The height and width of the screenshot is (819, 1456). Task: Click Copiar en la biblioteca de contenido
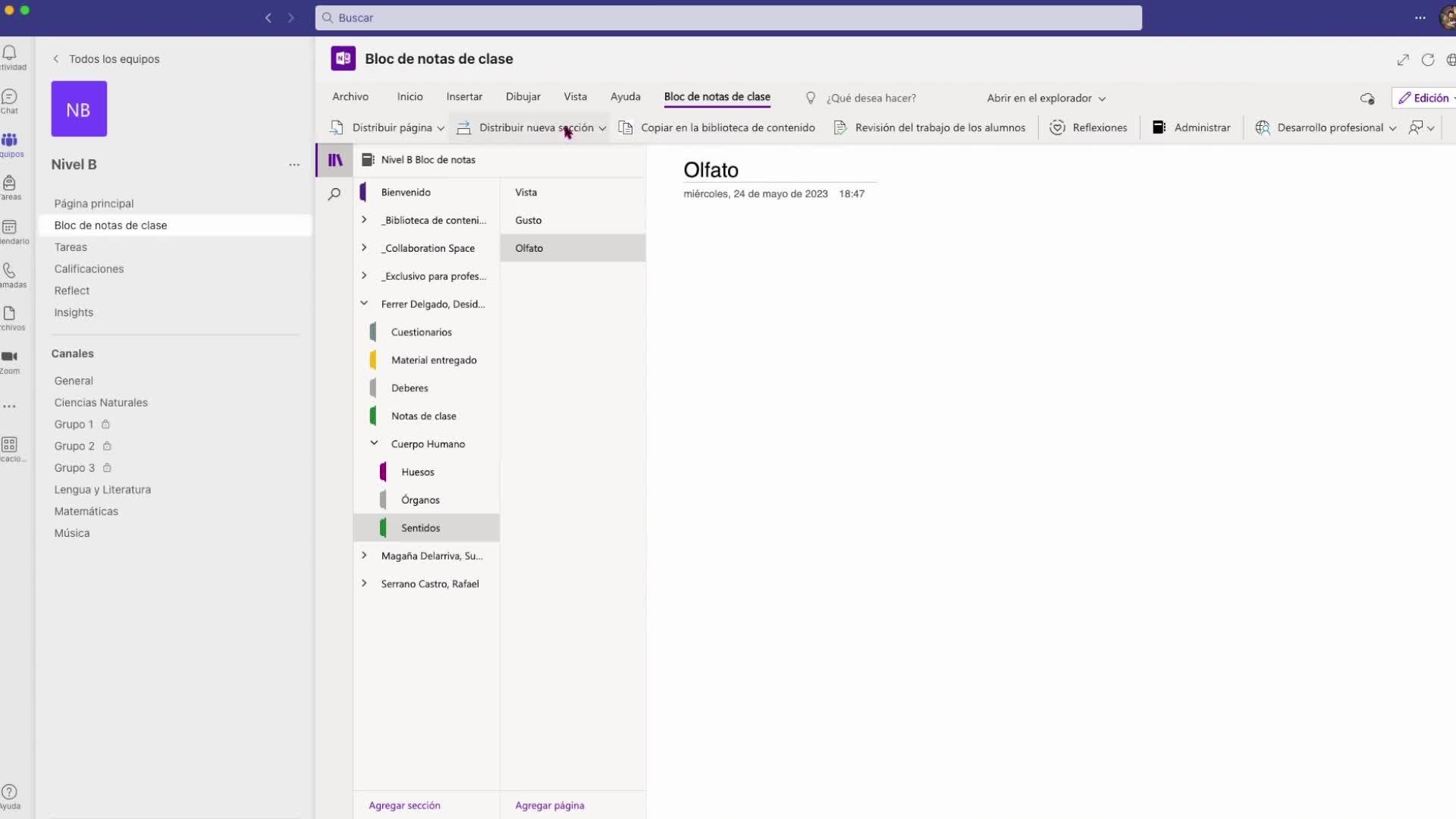[x=726, y=127]
